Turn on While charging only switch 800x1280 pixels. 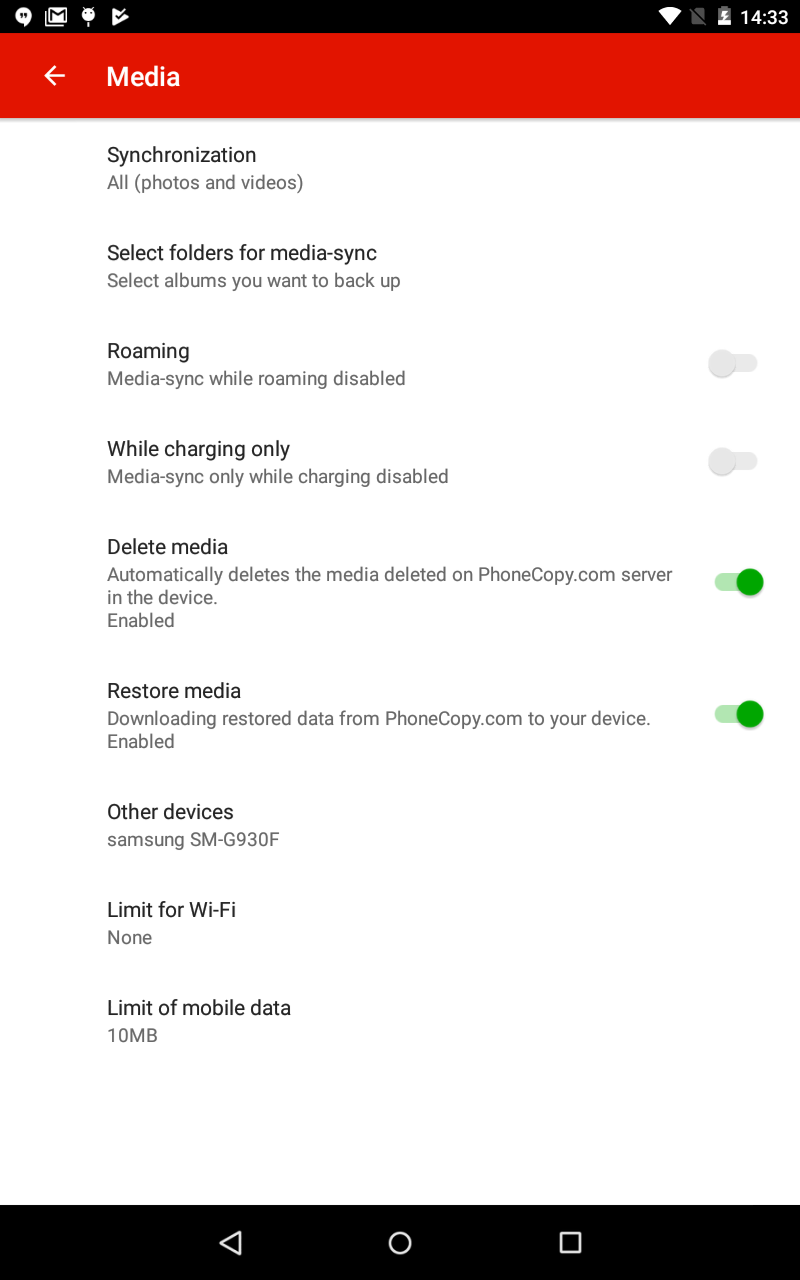[733, 462]
